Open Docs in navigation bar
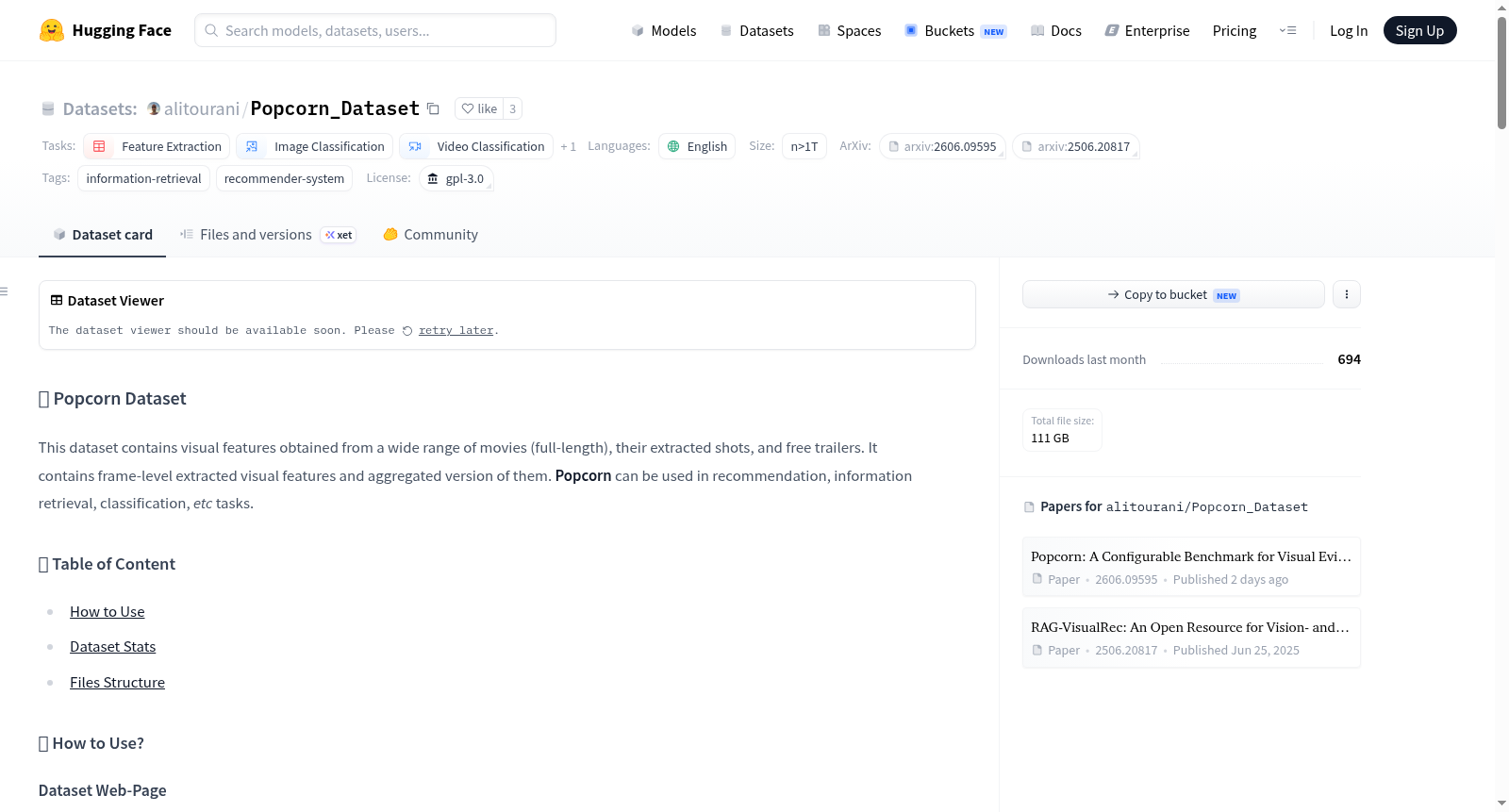 click(1055, 30)
